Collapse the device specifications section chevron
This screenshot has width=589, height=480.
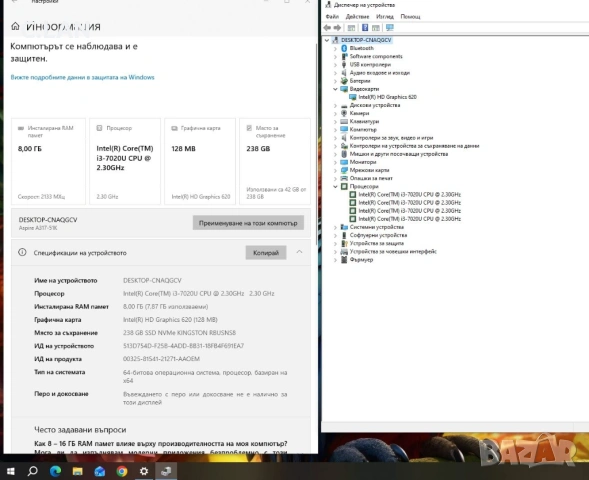pyautogui.click(x=299, y=252)
